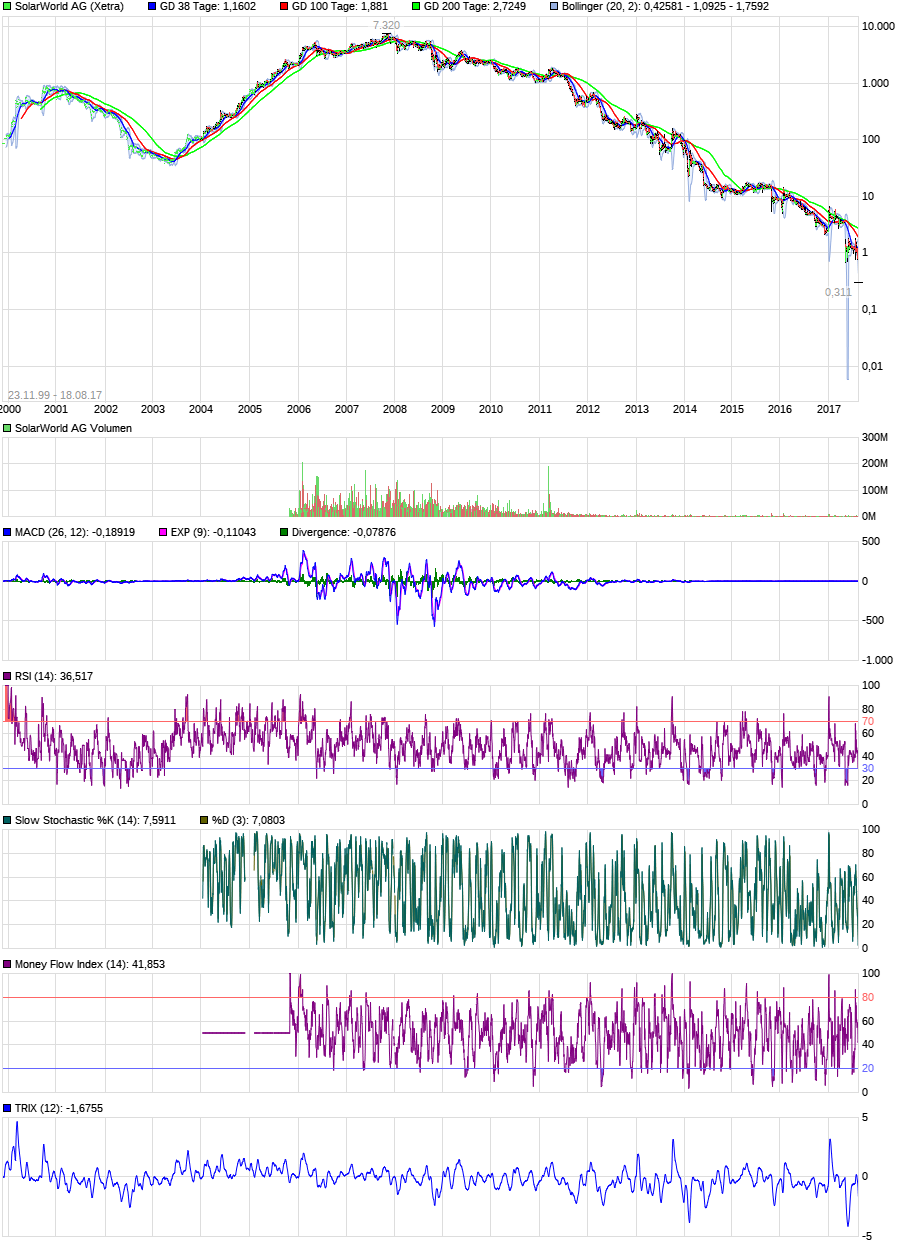
Task: Click the date range text 23.11.99 - 18.08.17
Action: click(x=55, y=395)
